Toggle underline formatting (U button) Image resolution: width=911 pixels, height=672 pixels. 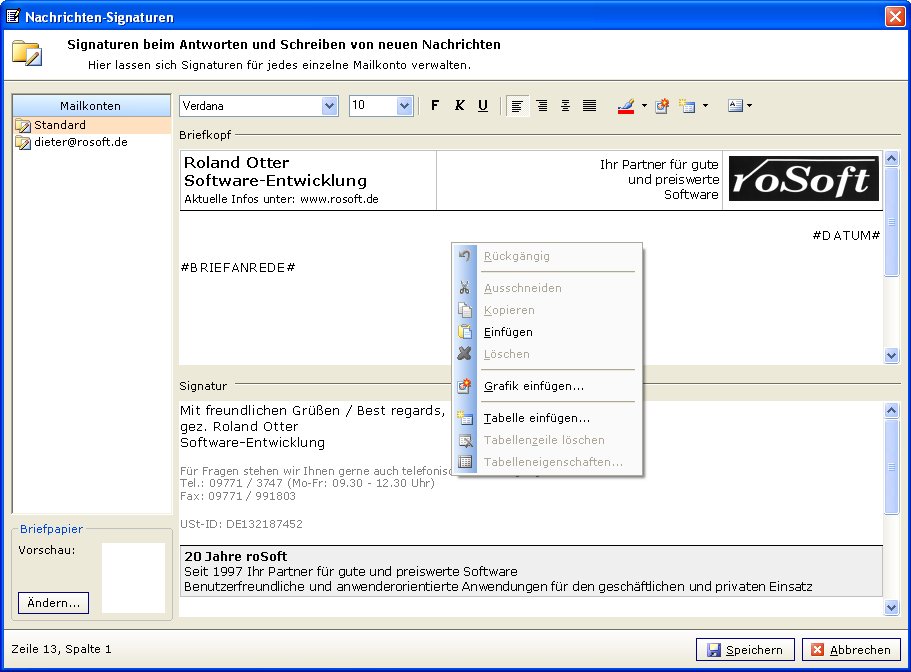click(483, 106)
